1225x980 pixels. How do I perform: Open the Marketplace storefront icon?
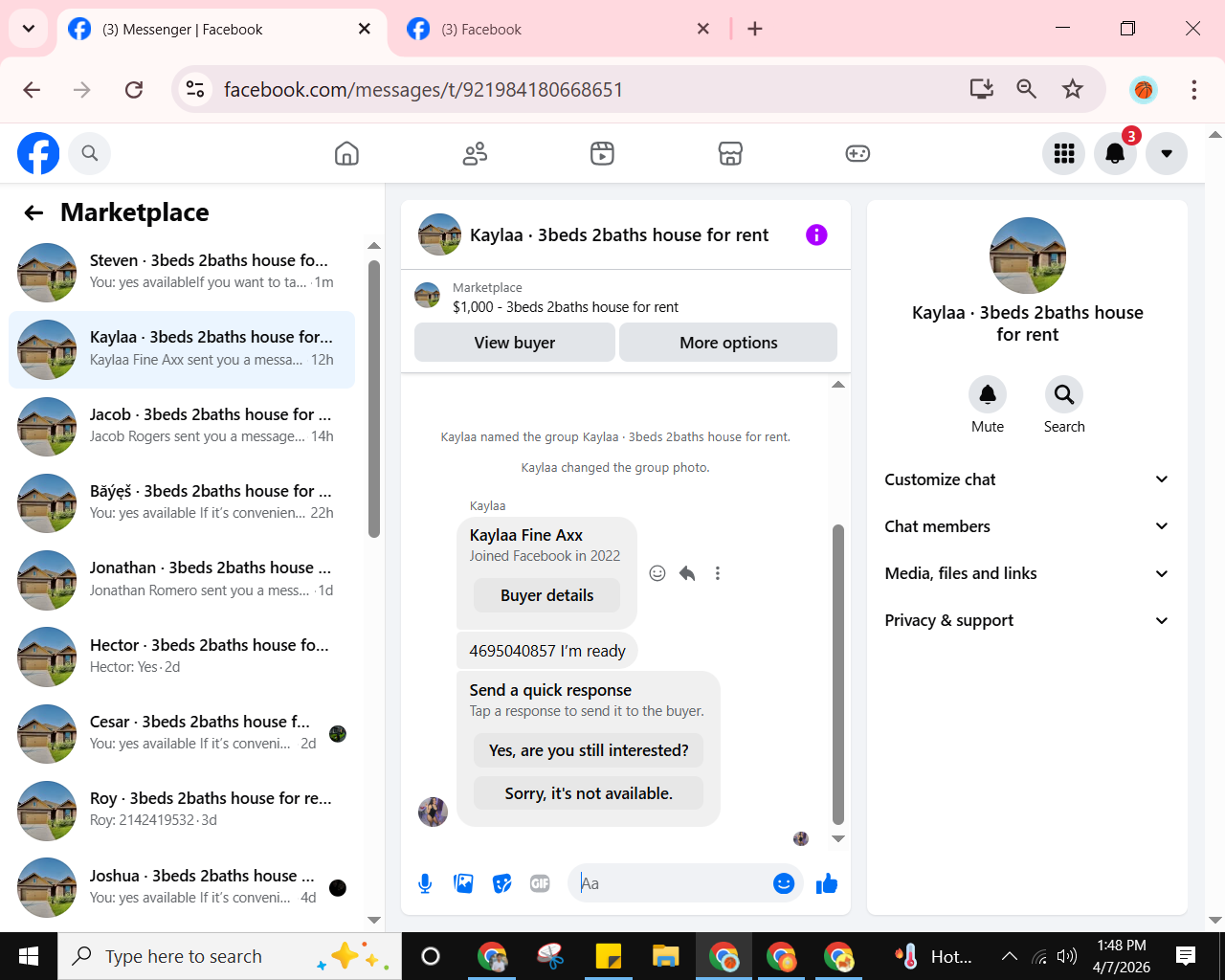click(x=730, y=153)
